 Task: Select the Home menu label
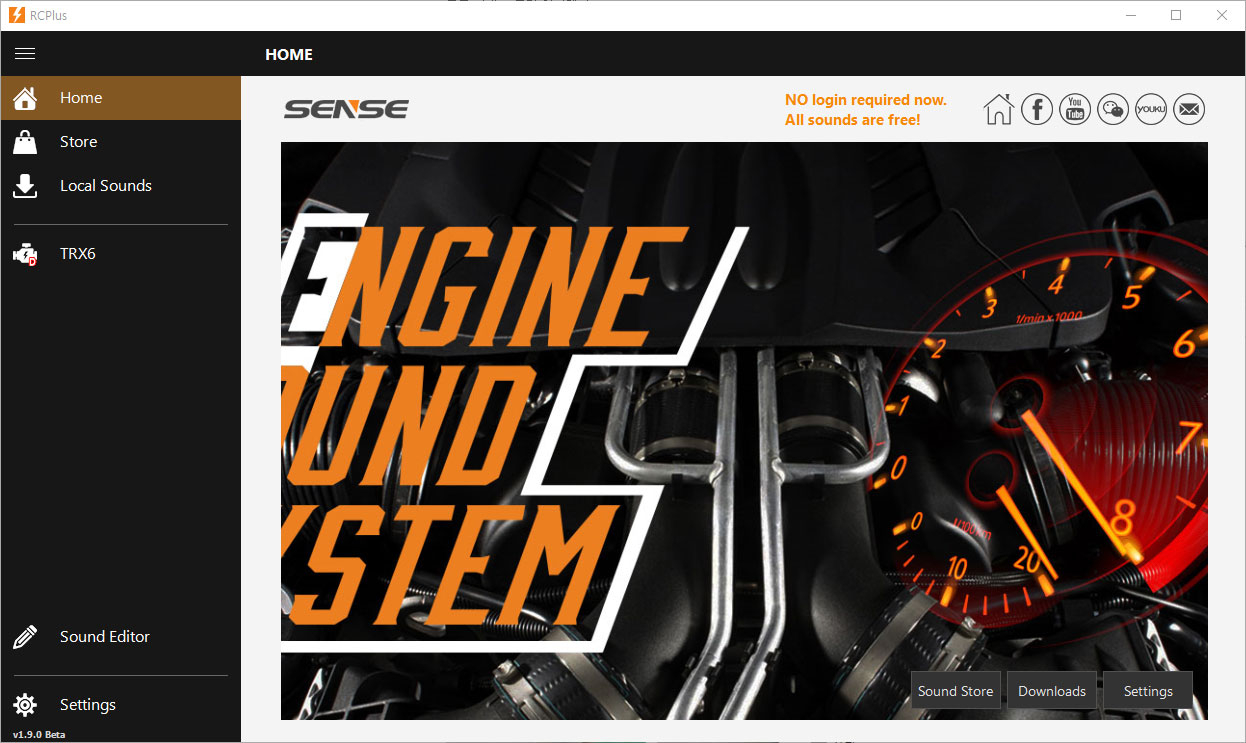pyautogui.click(x=81, y=98)
